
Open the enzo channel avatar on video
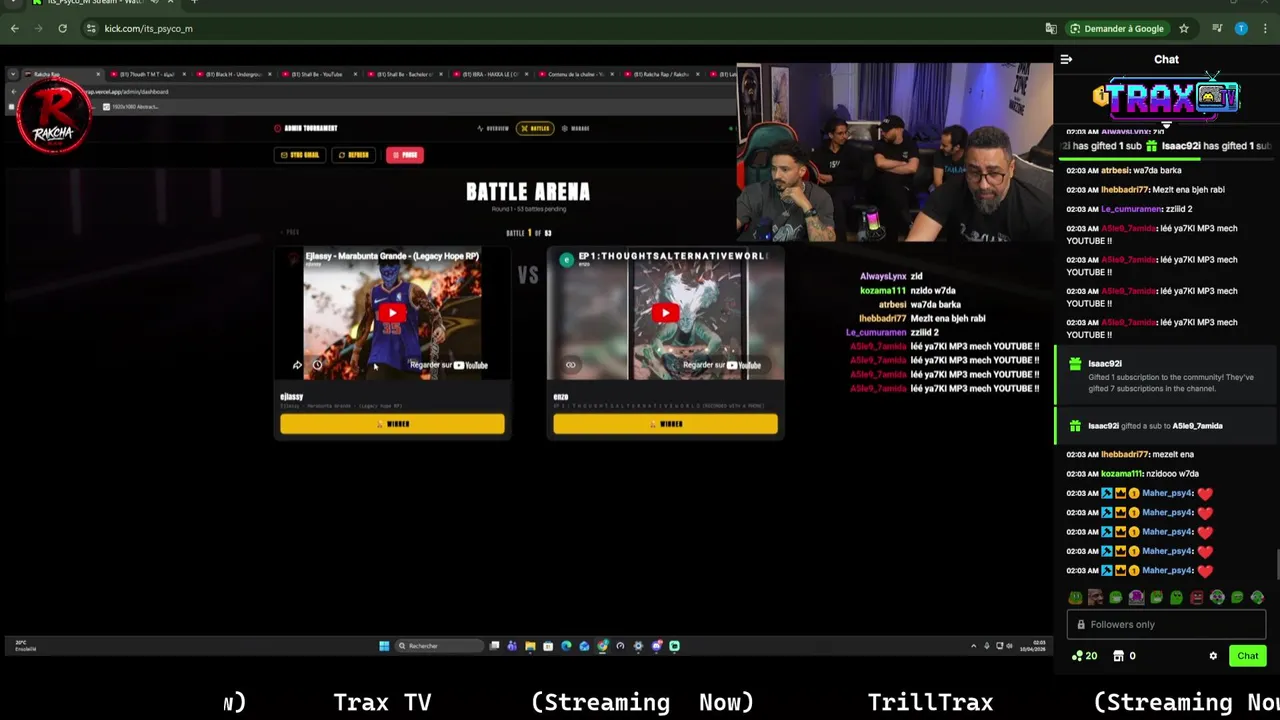566,259
